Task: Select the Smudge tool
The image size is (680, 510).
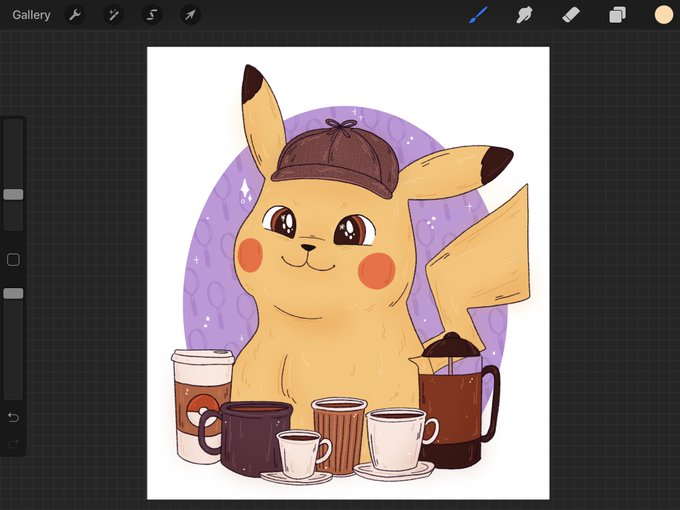Action: click(x=524, y=15)
